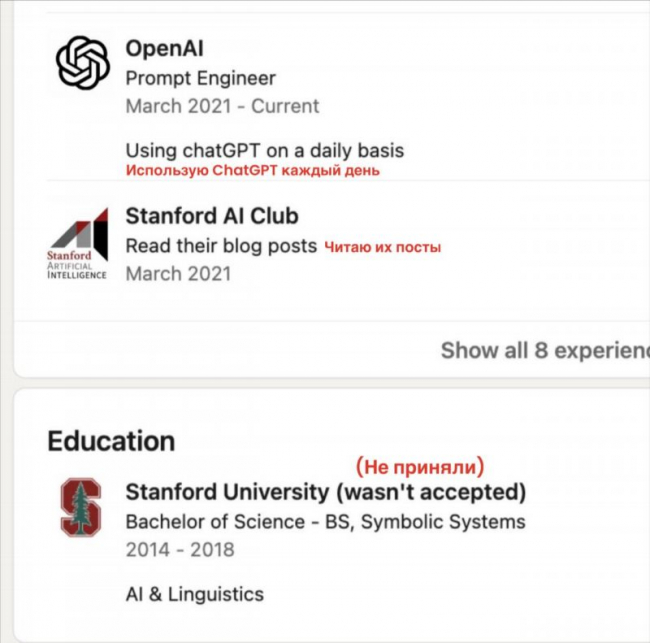
Task: Click the red '(Не приняли)' annotation
Action: tap(420, 467)
